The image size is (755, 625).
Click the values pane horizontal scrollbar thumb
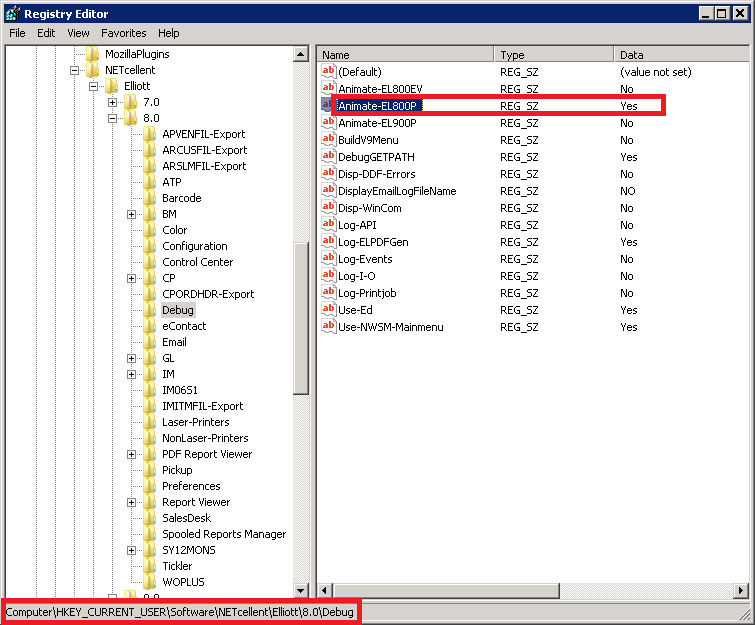pos(446,590)
